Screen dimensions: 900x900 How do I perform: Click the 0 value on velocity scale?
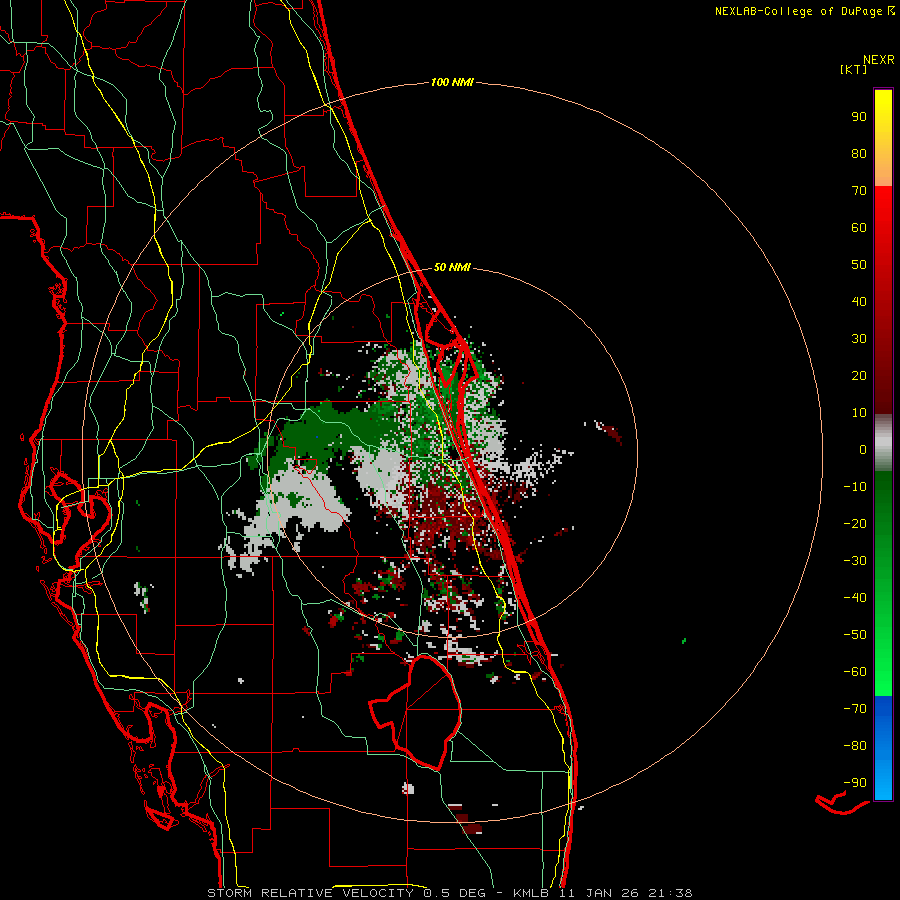pos(863,450)
